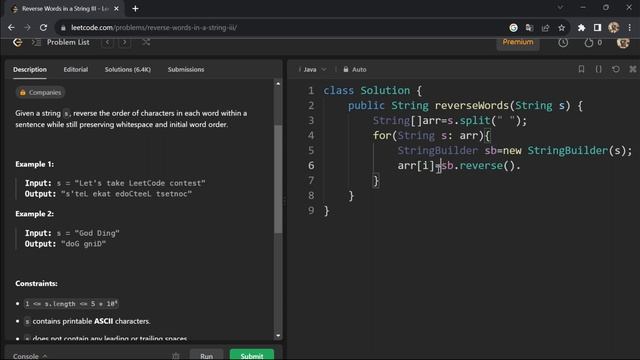Switch to the Description tab
Viewport: 640px width, 360px height.
[x=30, y=69]
